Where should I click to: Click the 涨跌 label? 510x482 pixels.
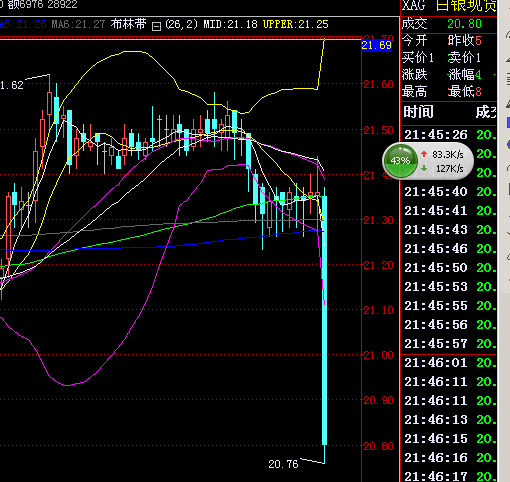pos(414,74)
